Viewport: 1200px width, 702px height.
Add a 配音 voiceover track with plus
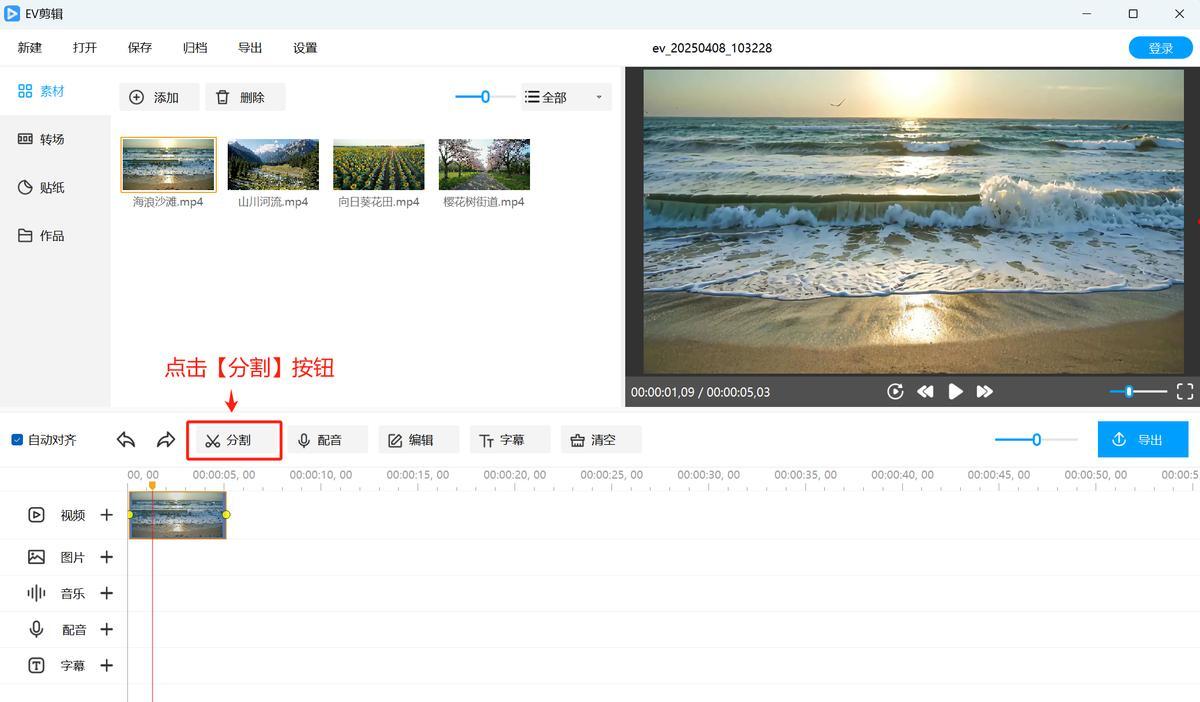click(107, 629)
